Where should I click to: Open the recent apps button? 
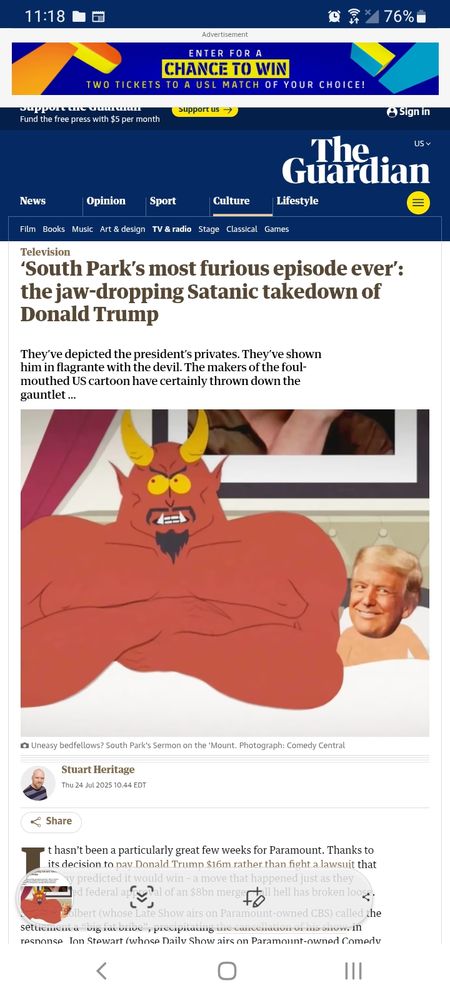click(x=353, y=971)
